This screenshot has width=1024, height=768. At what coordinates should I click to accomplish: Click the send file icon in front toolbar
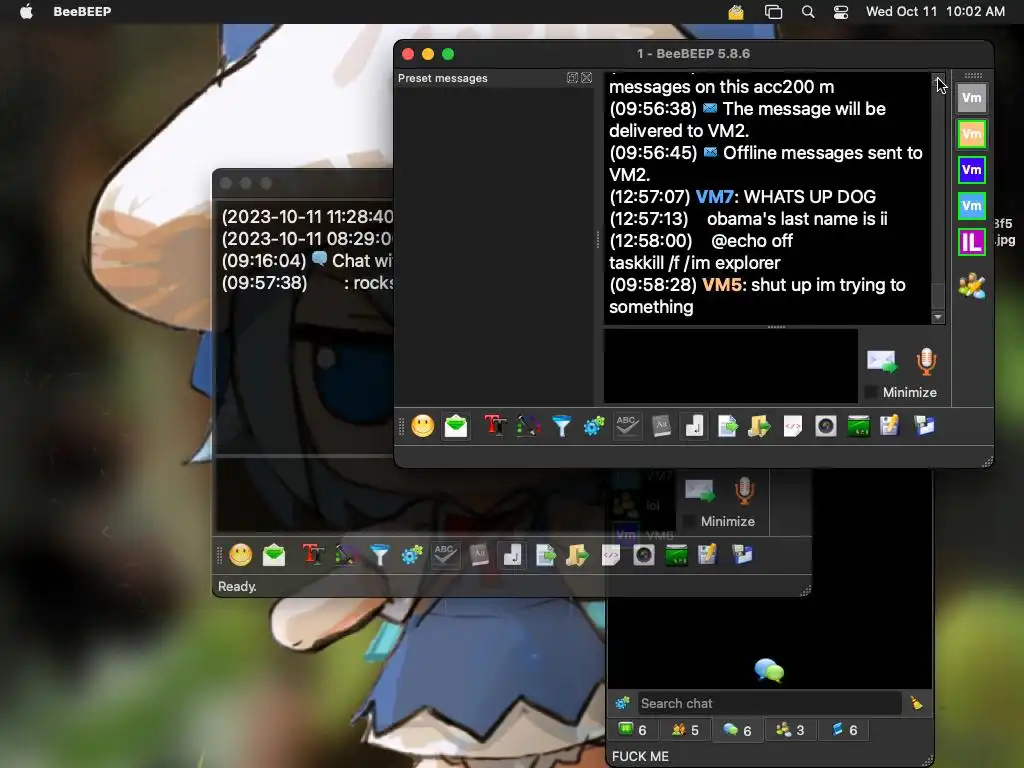727,426
